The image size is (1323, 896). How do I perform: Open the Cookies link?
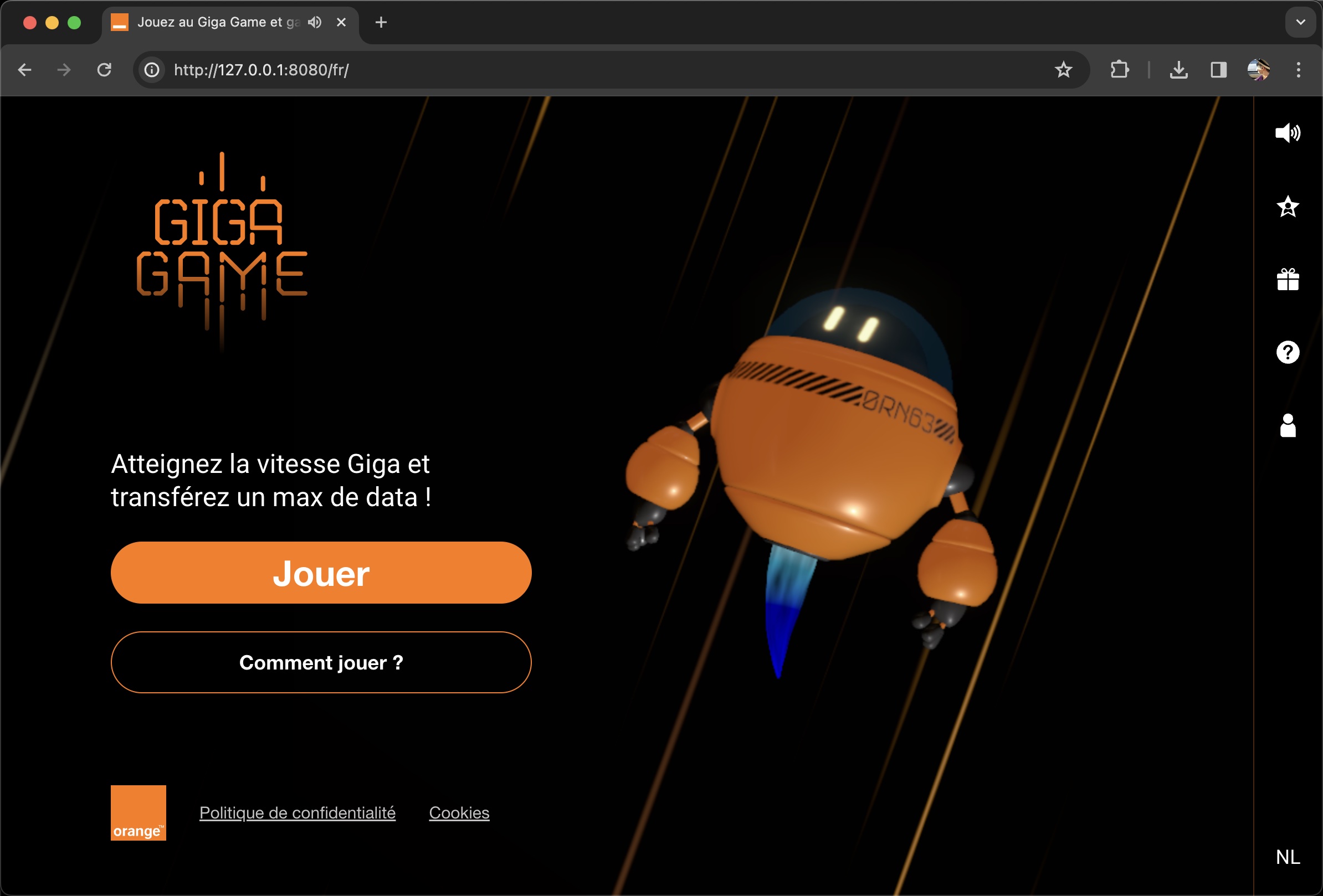459,813
